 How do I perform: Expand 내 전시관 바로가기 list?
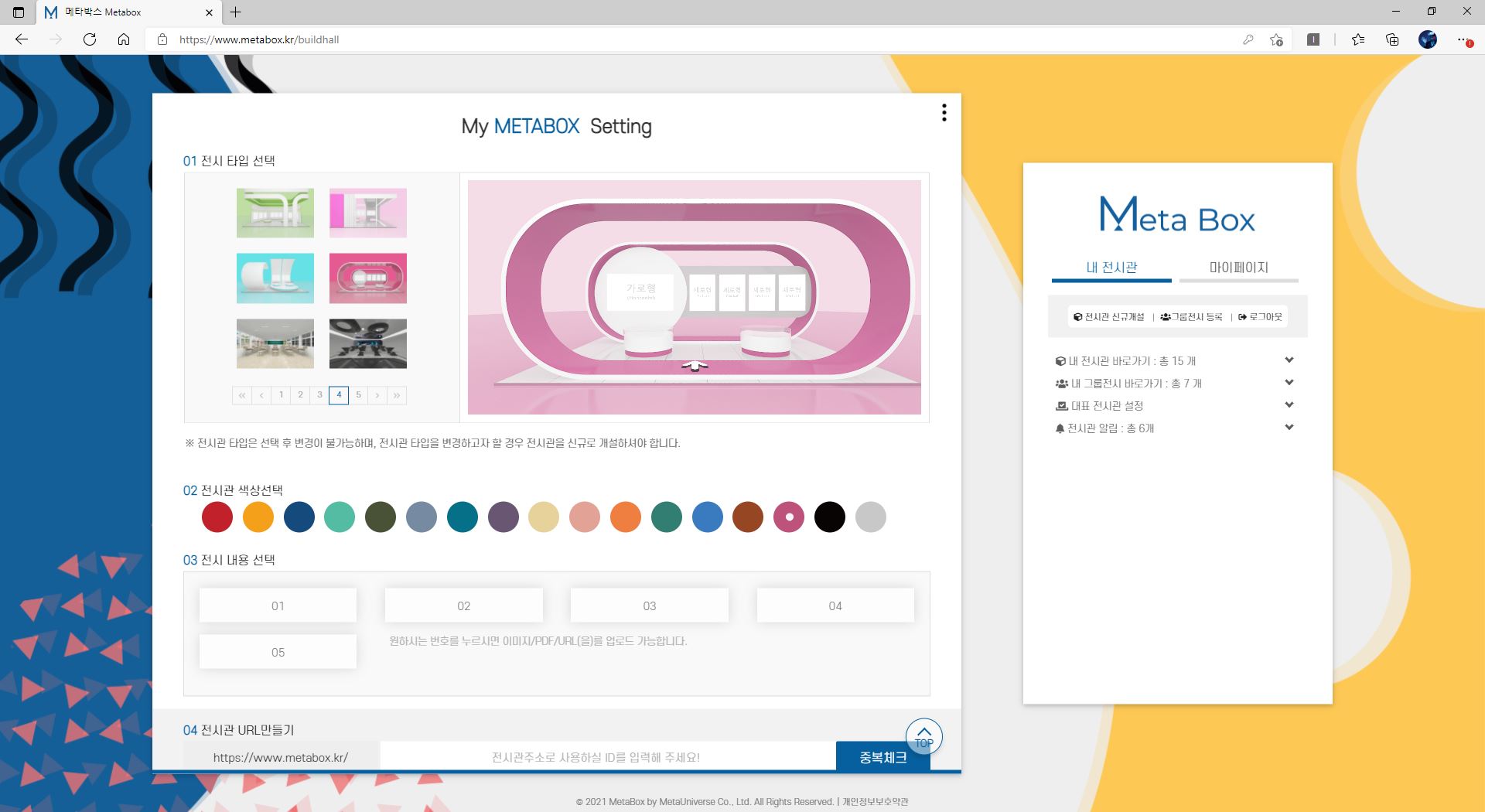tap(1289, 360)
